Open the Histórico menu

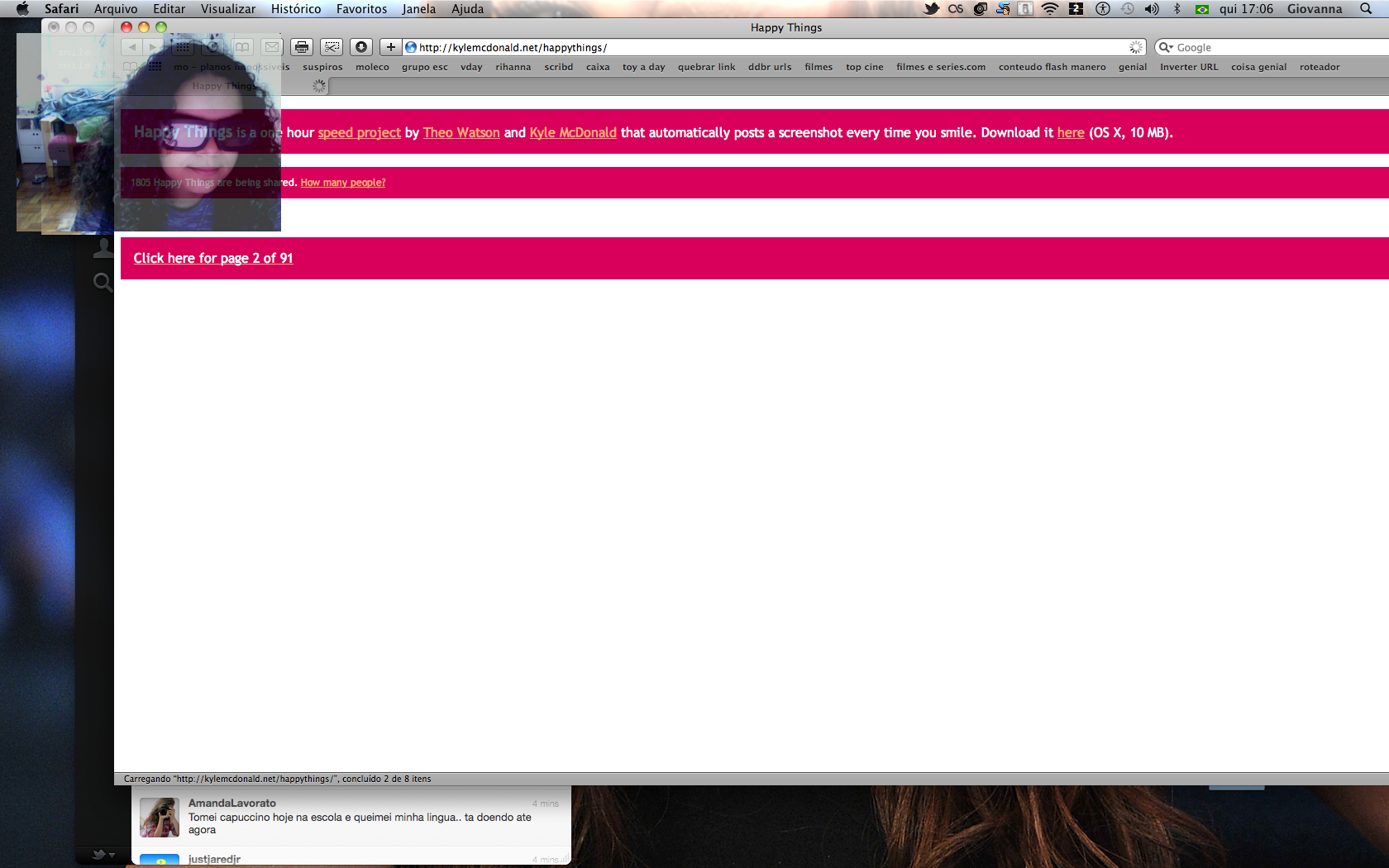tap(296, 9)
